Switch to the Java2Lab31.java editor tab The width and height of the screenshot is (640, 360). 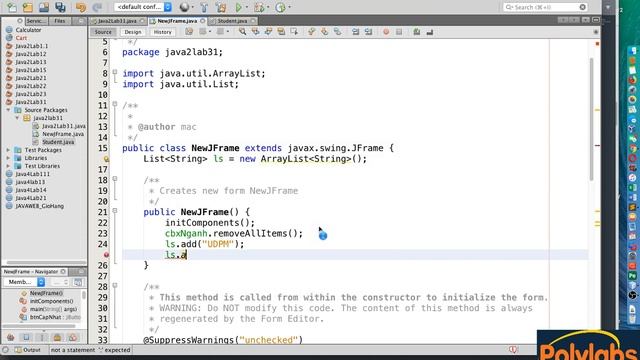coord(117,20)
